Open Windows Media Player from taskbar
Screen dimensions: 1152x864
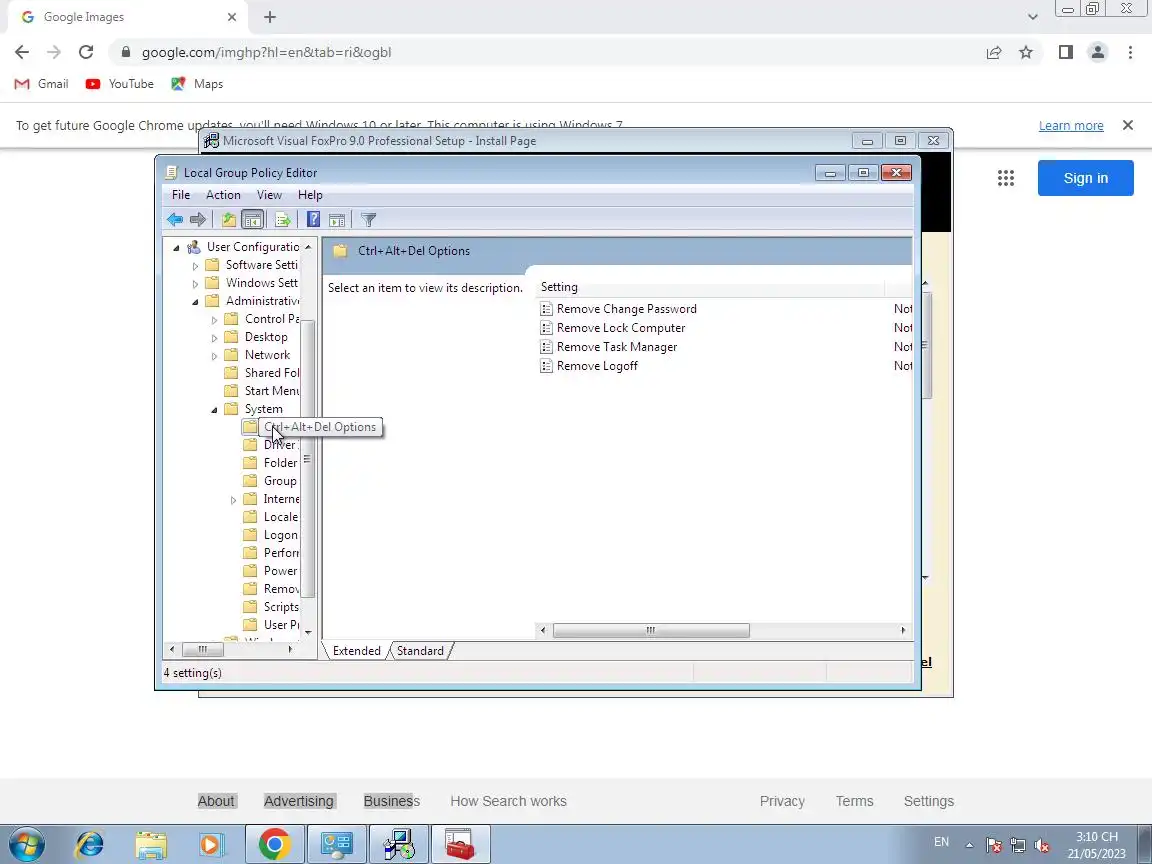212,844
